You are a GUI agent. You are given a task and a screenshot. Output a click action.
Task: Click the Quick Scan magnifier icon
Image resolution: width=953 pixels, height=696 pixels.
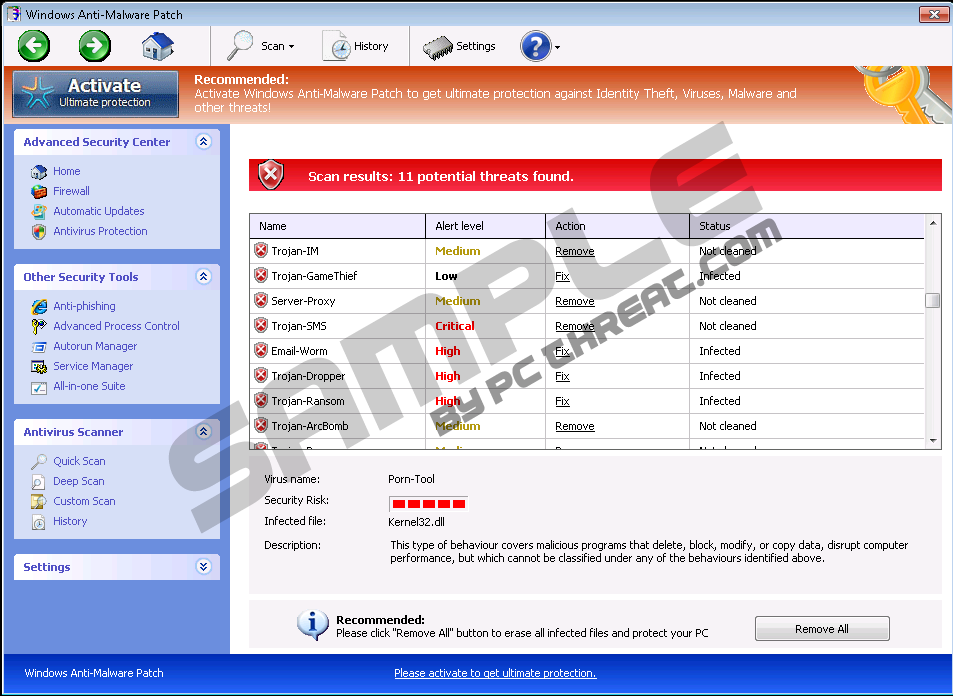(39, 462)
